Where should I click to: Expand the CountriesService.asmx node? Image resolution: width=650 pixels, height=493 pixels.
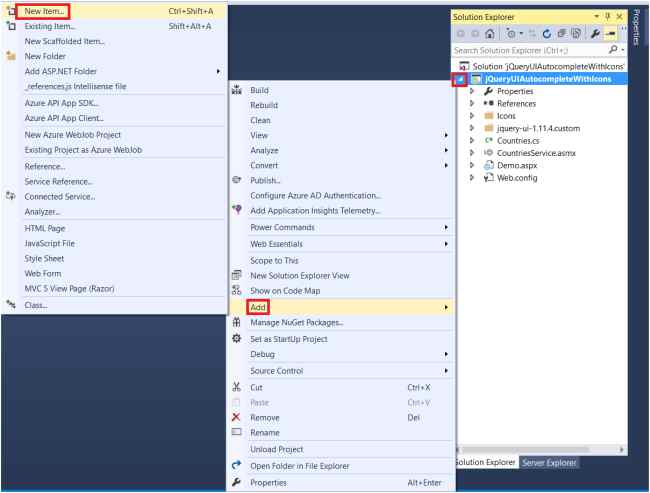[472, 153]
